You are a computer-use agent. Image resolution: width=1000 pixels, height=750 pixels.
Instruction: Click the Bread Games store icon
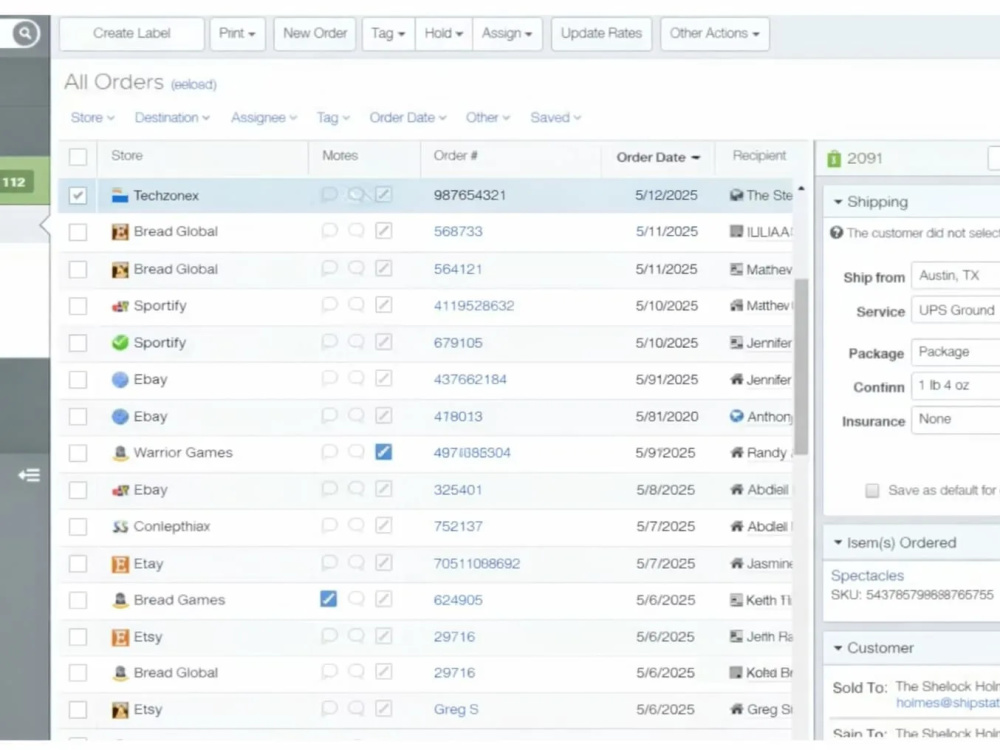tap(120, 600)
